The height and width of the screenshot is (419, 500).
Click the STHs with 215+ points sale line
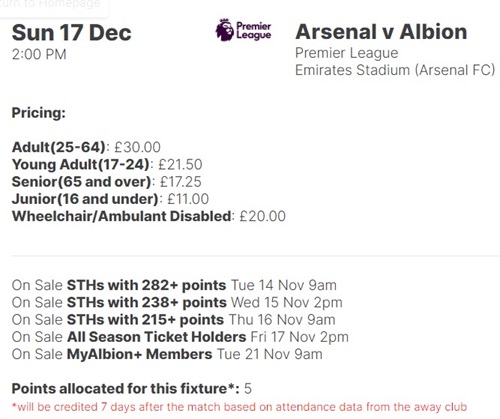pyautogui.click(x=173, y=320)
